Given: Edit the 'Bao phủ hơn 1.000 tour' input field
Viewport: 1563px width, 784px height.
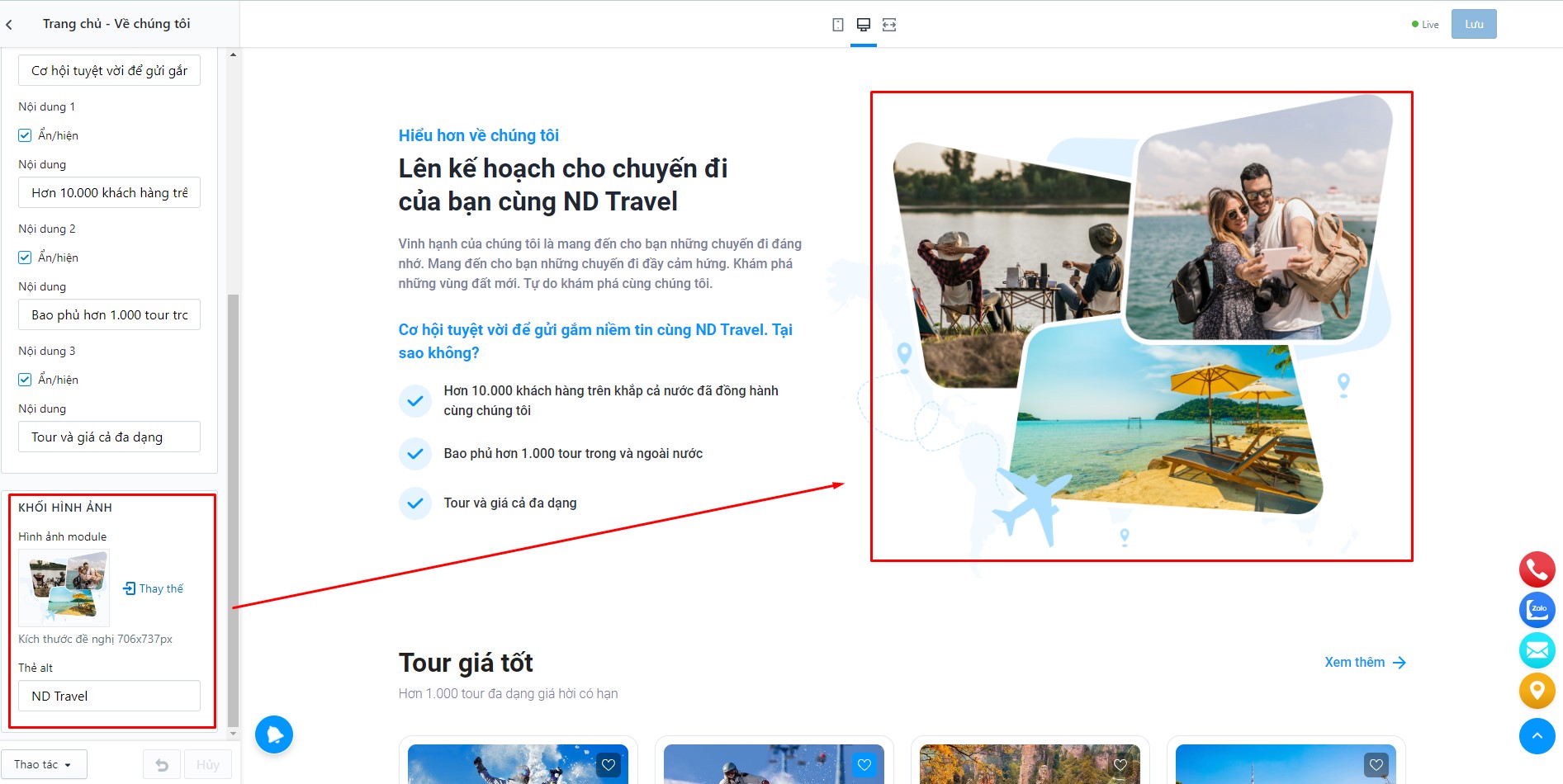Looking at the screenshot, I should pyautogui.click(x=109, y=314).
